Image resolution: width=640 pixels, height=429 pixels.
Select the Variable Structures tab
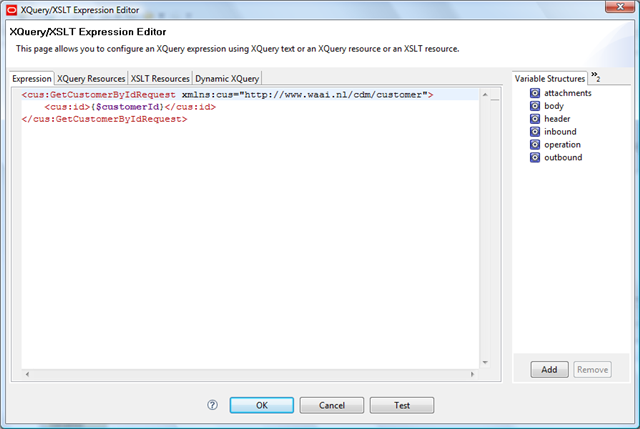(549, 78)
